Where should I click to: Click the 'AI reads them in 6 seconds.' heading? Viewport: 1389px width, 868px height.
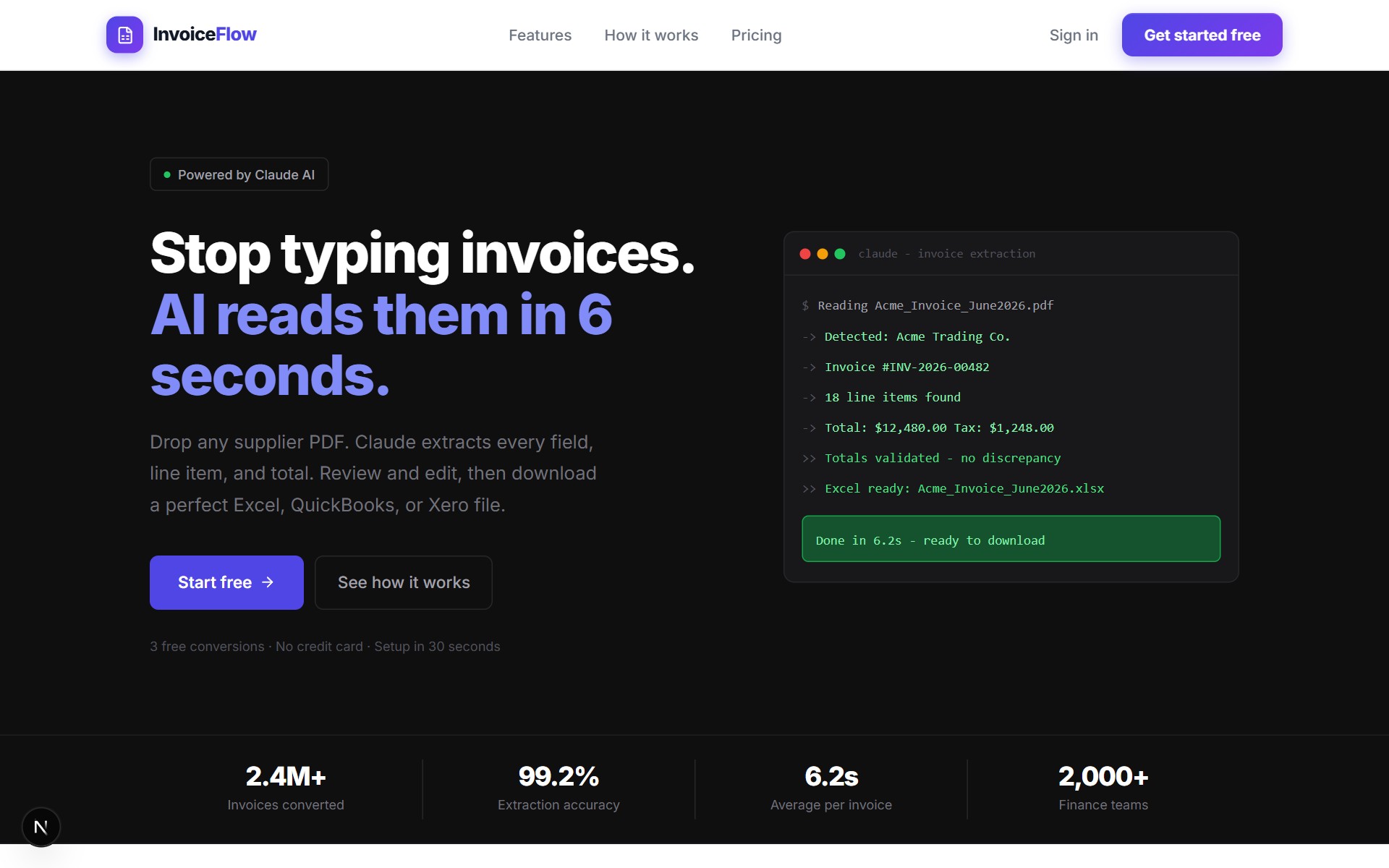pyautogui.click(x=381, y=345)
